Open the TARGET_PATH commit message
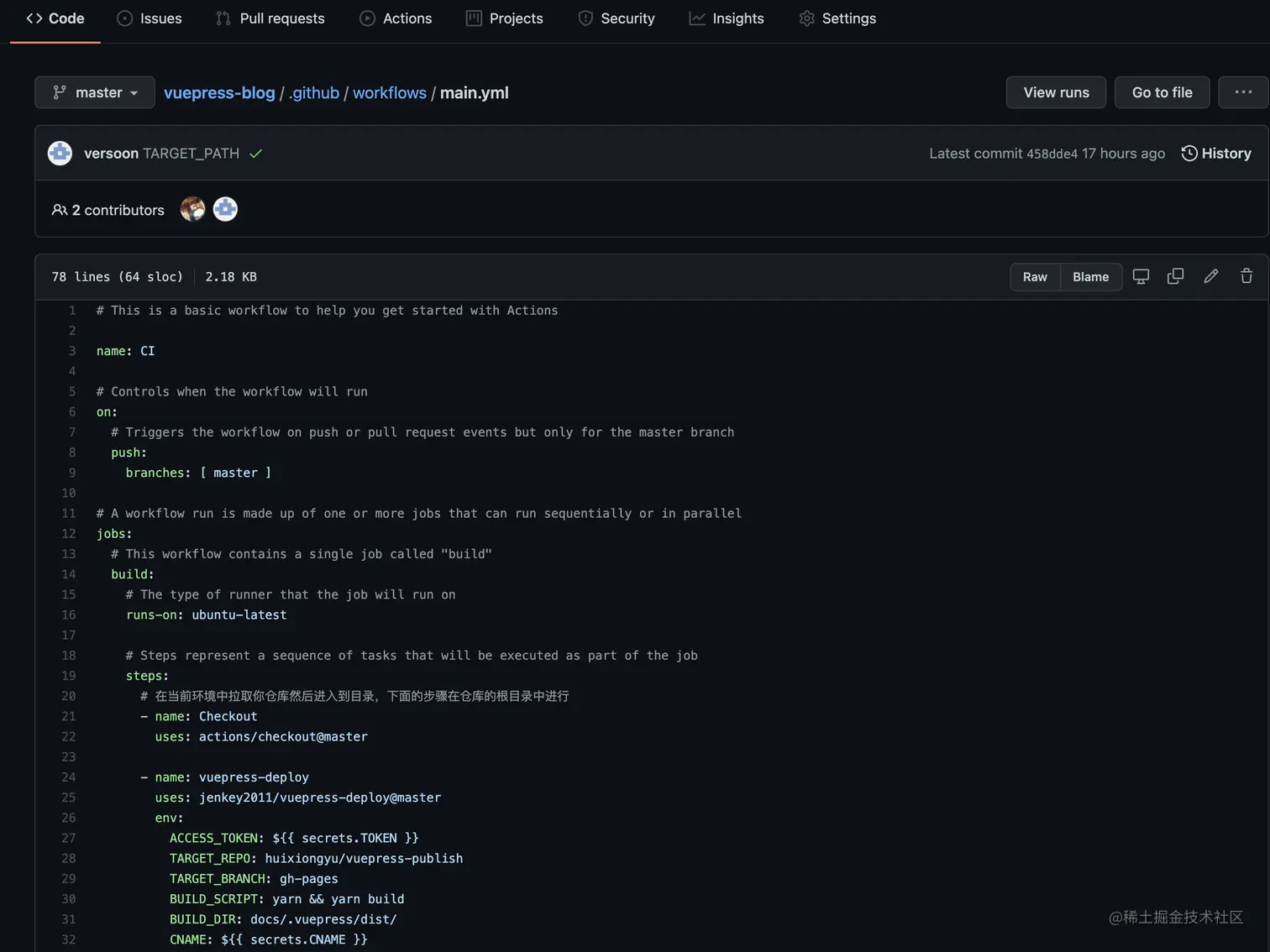This screenshot has width=1270, height=952. point(192,154)
